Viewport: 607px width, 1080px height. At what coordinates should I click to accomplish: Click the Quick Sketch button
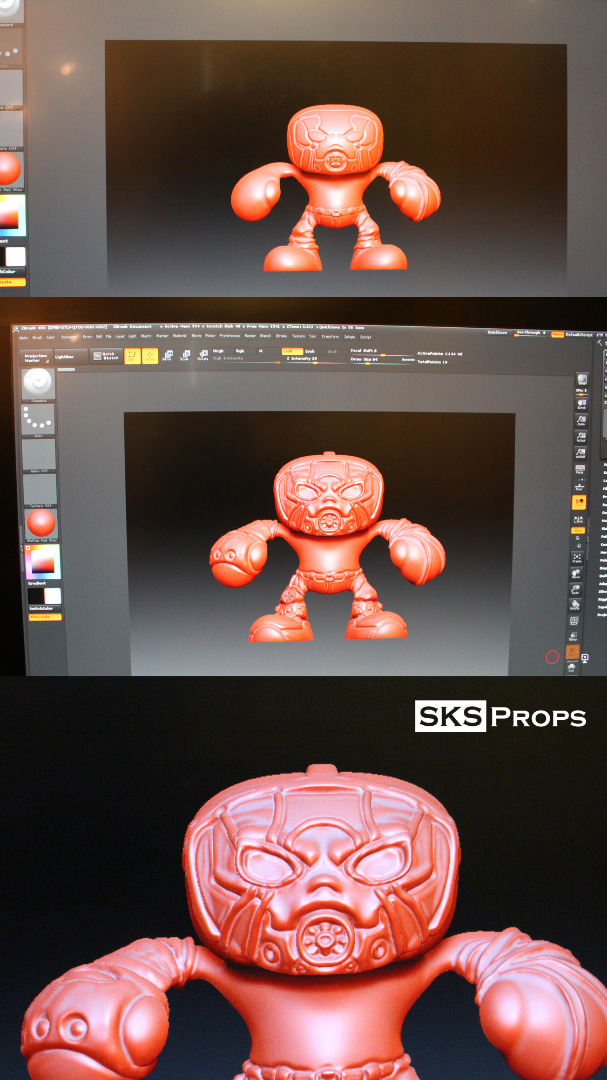coord(107,355)
